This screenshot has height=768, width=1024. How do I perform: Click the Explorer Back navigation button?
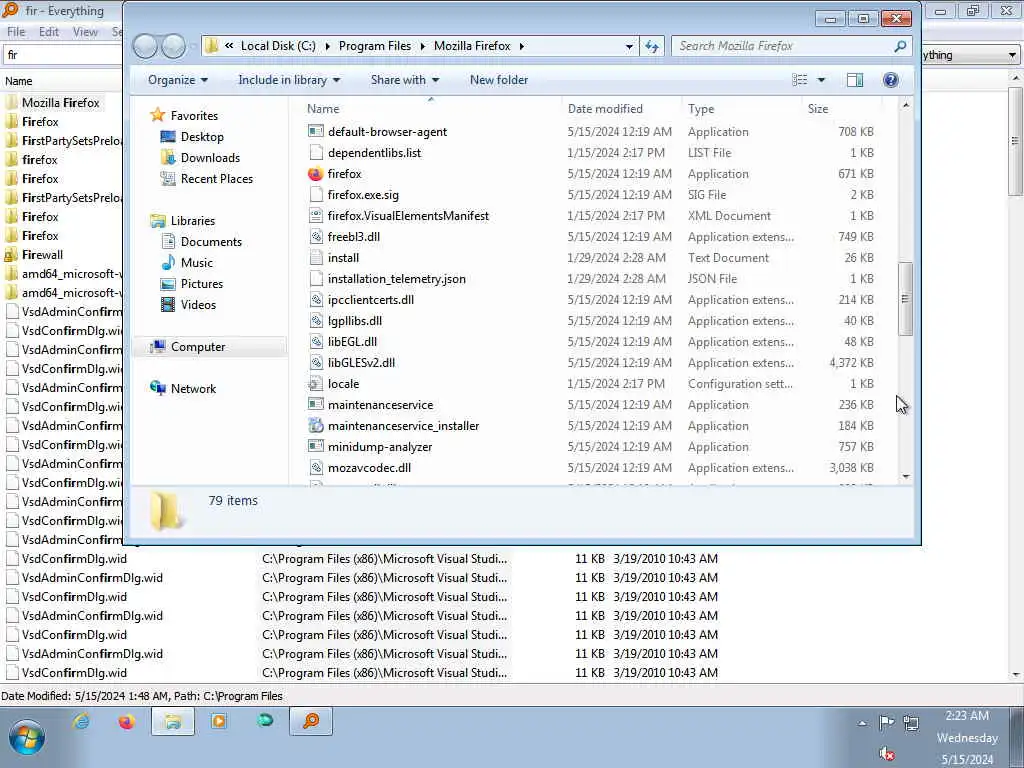145,46
